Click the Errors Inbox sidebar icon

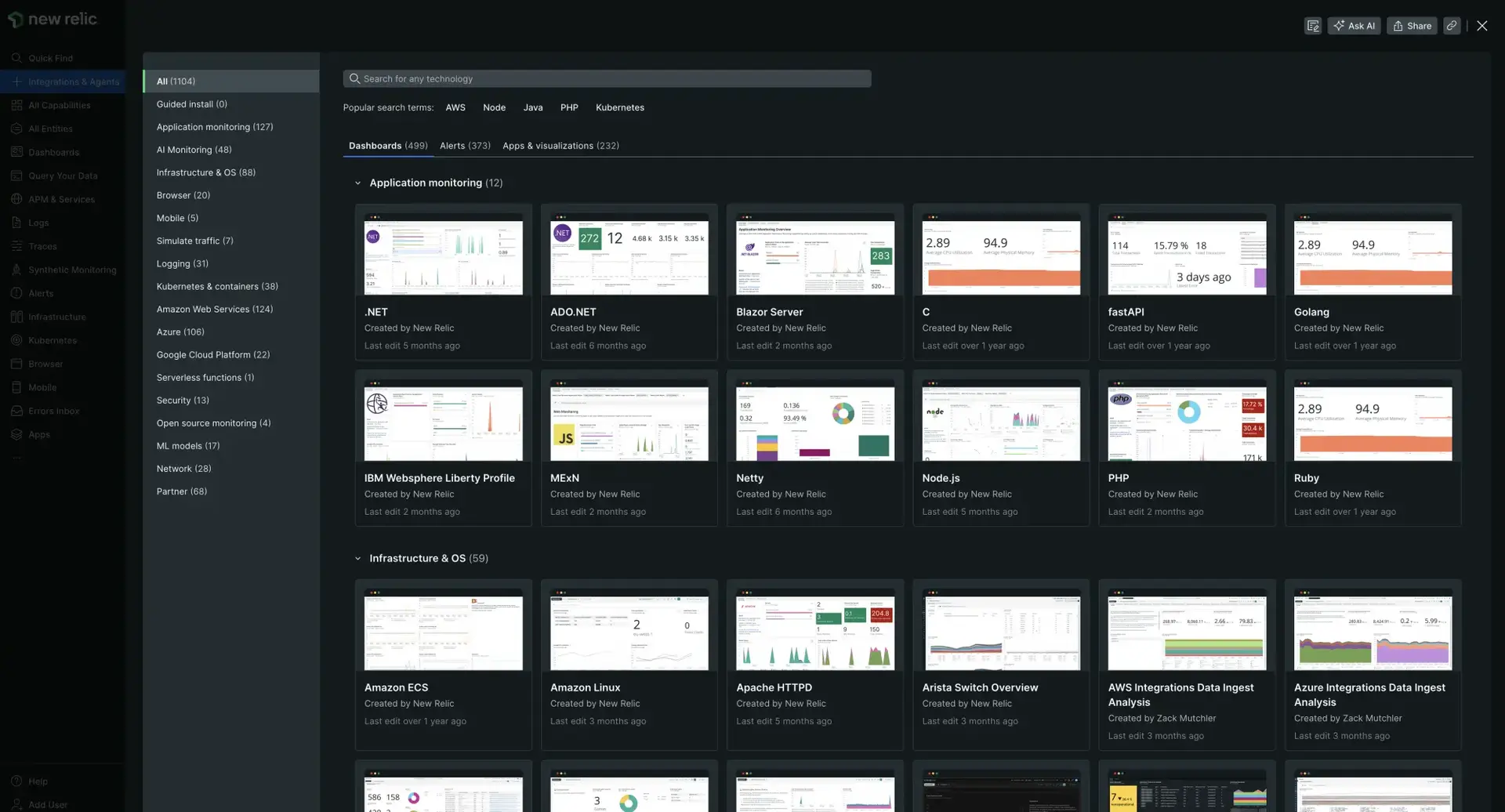(x=16, y=411)
